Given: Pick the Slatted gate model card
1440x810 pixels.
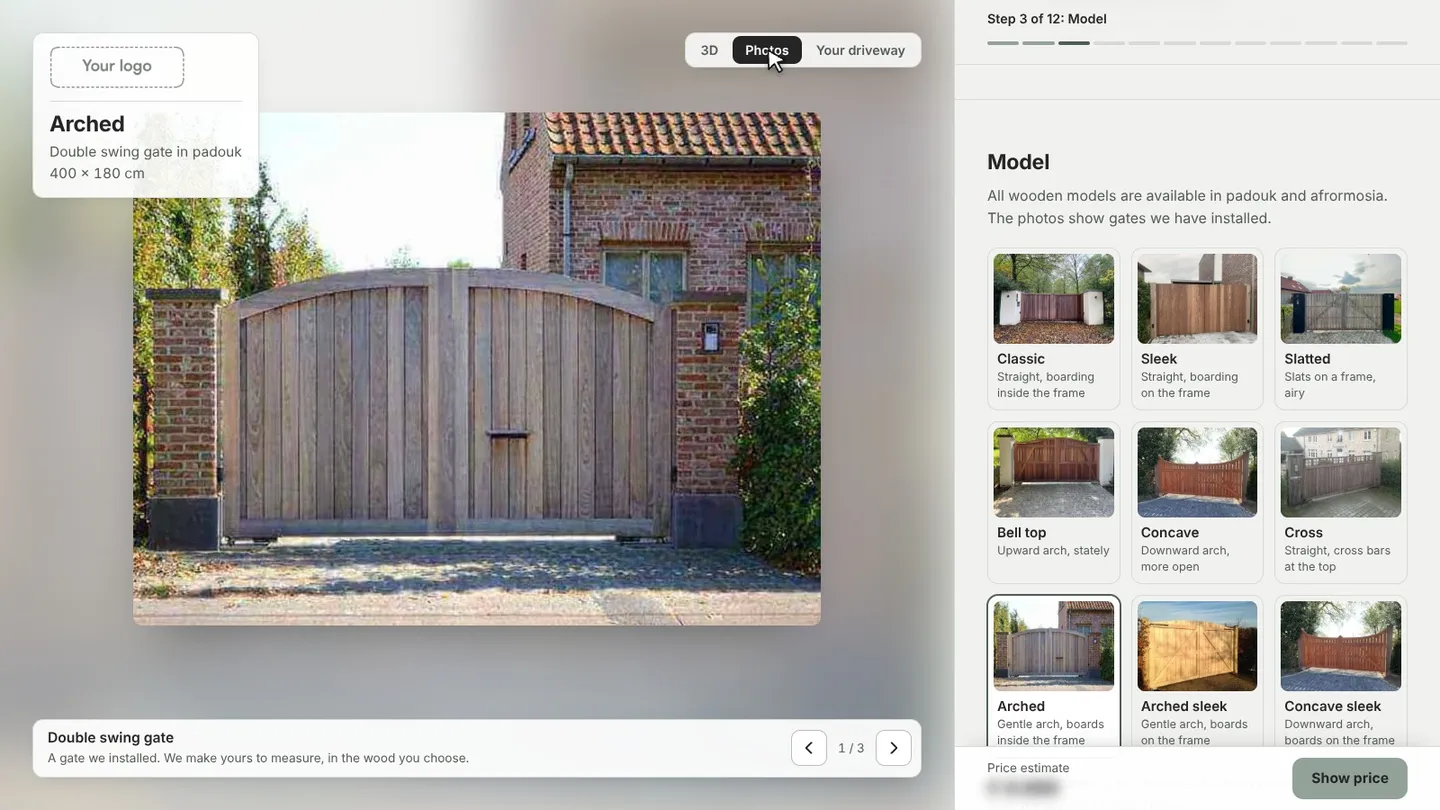Looking at the screenshot, I should pos(1341,328).
